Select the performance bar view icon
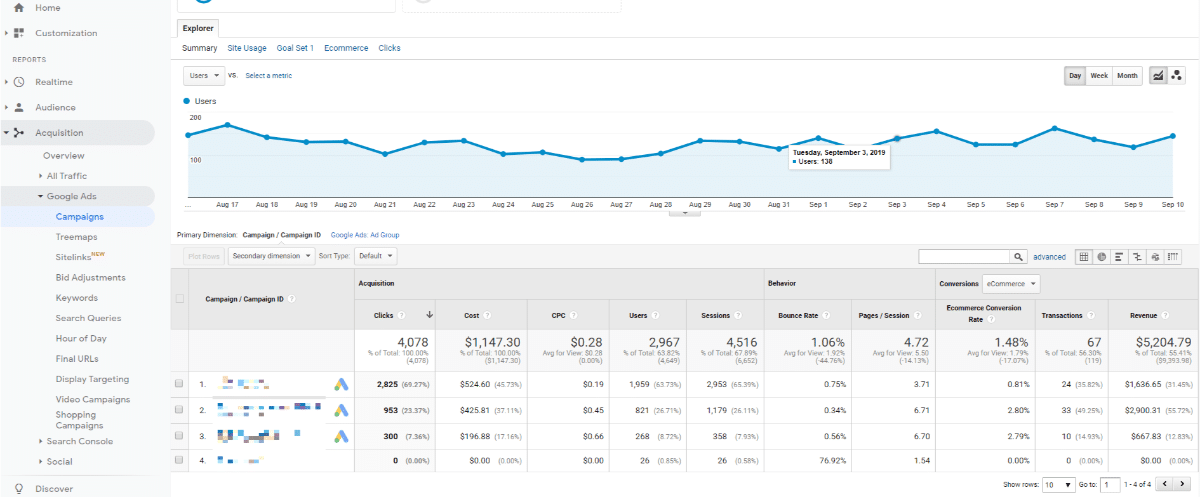 [x=1119, y=257]
